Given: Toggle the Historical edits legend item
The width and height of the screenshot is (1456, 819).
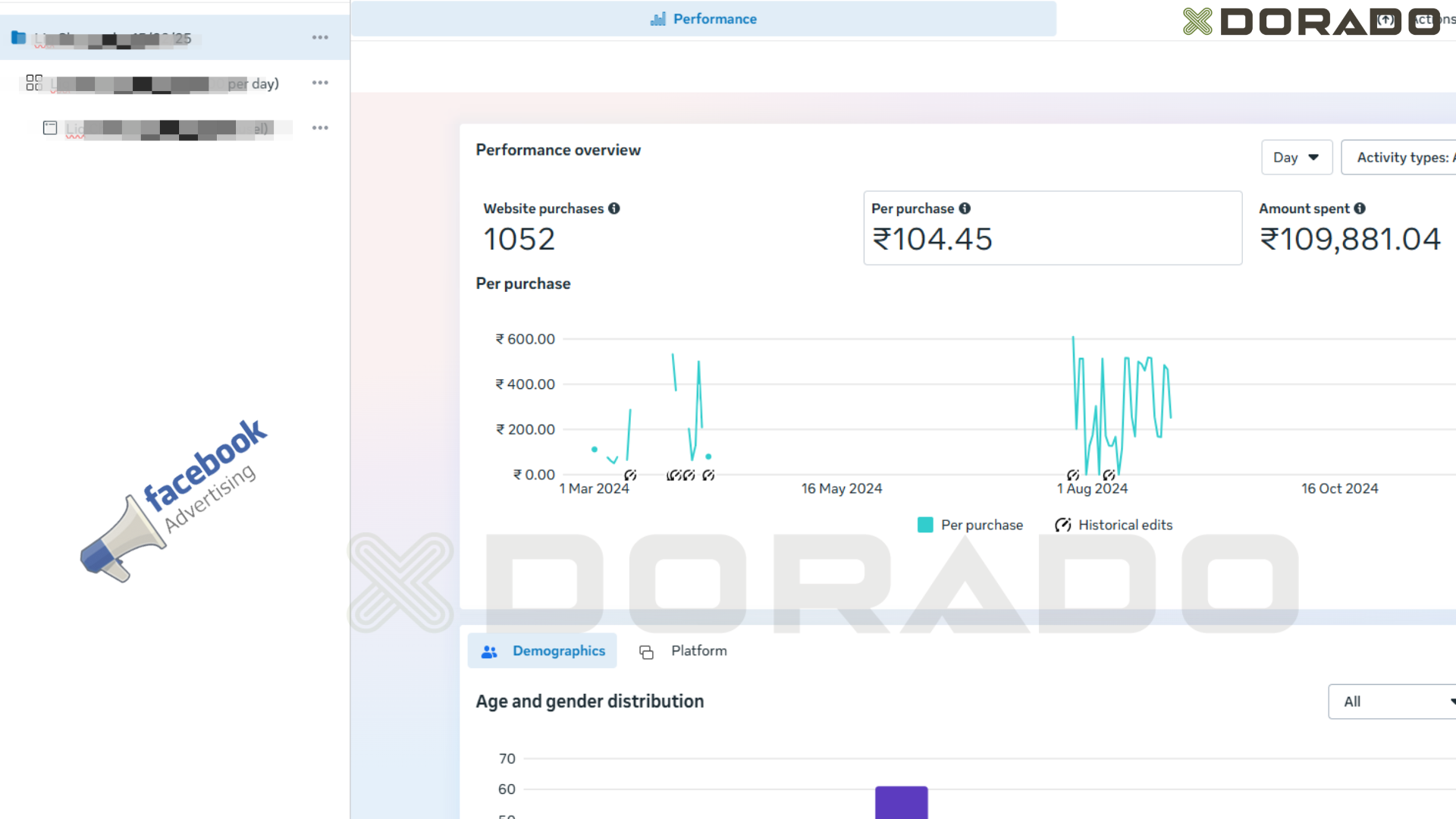Looking at the screenshot, I should pos(1113,525).
